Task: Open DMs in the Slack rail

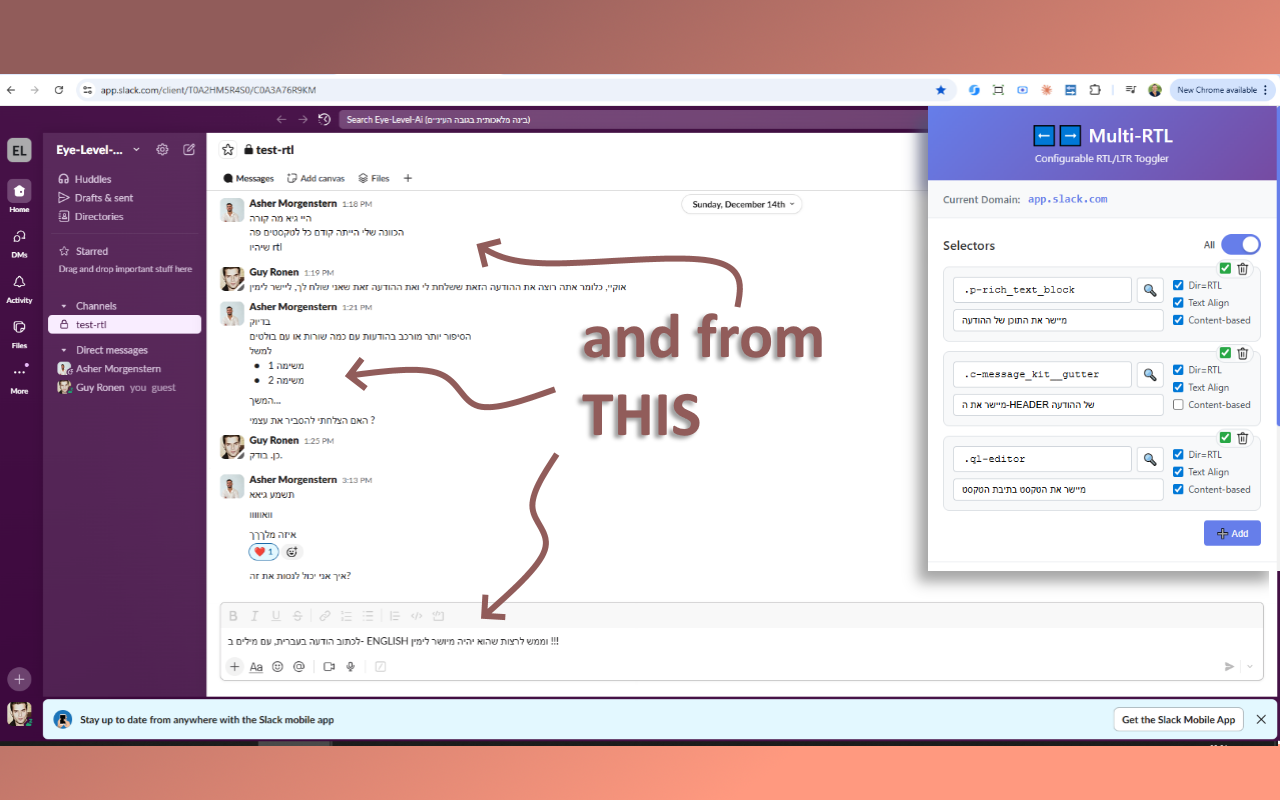Action: [19, 241]
